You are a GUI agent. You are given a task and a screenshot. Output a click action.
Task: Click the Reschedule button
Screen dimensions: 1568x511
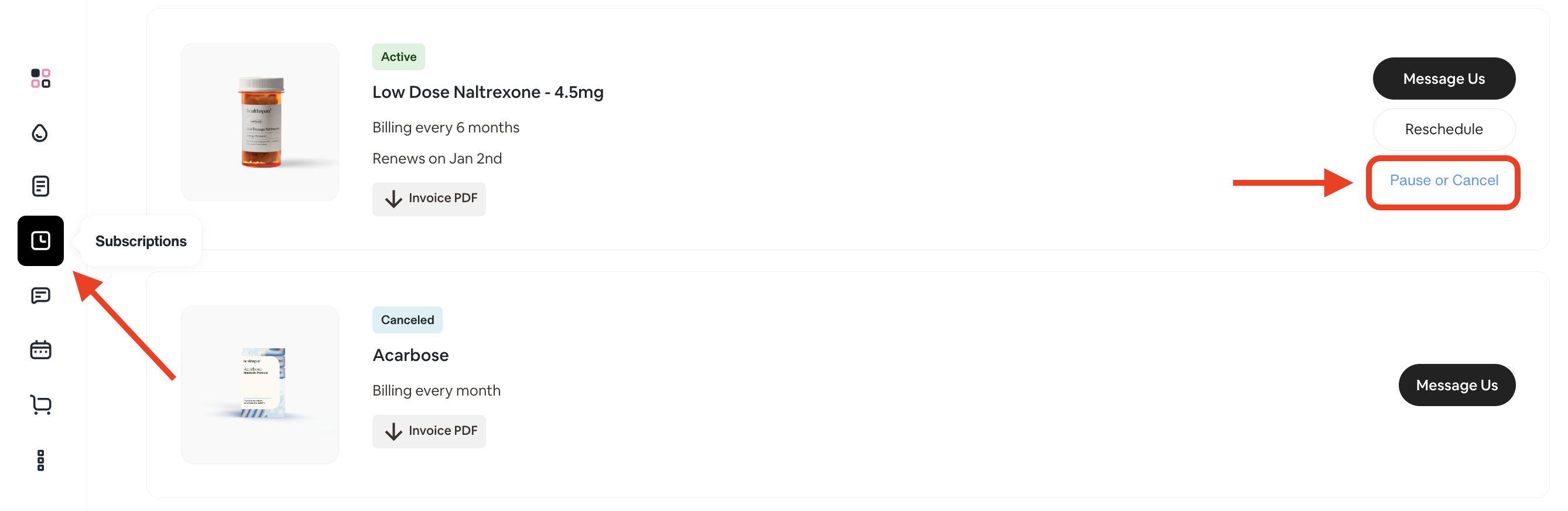pyautogui.click(x=1444, y=128)
